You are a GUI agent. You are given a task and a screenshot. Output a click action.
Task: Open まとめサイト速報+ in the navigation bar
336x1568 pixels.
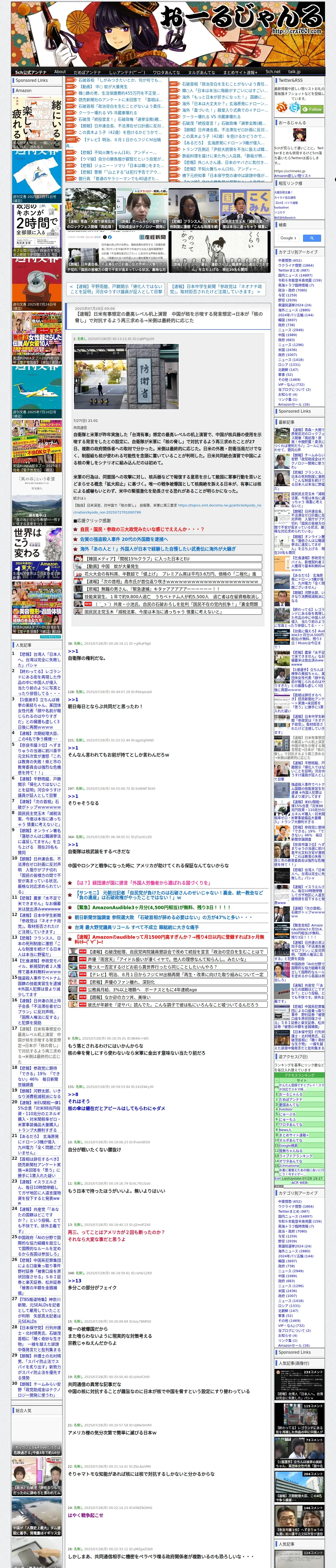(240, 72)
